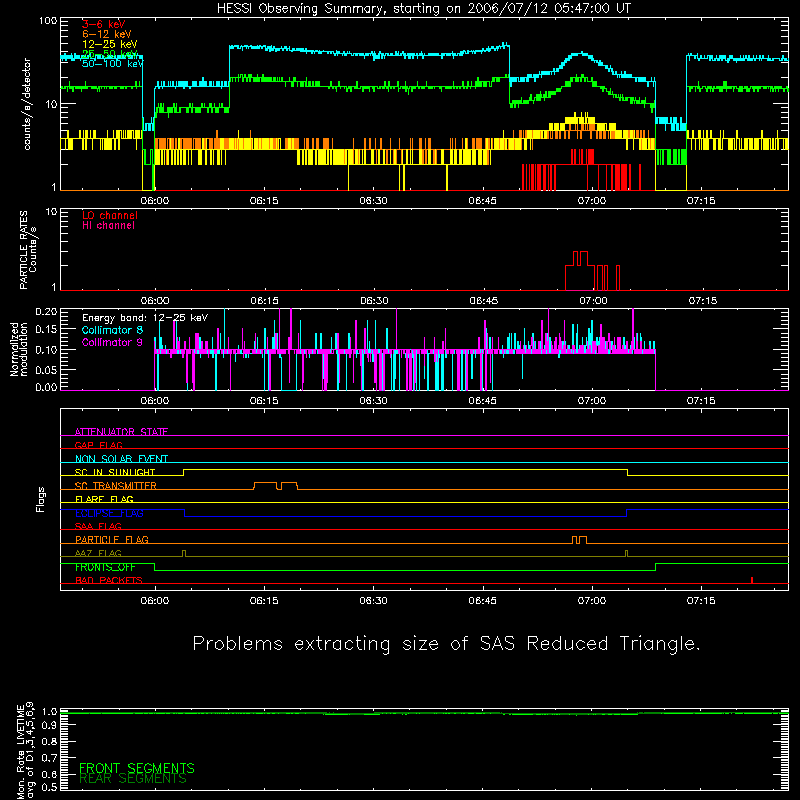Click the "10" label on the particle rates axis
800x800 pixels.
click(52, 211)
